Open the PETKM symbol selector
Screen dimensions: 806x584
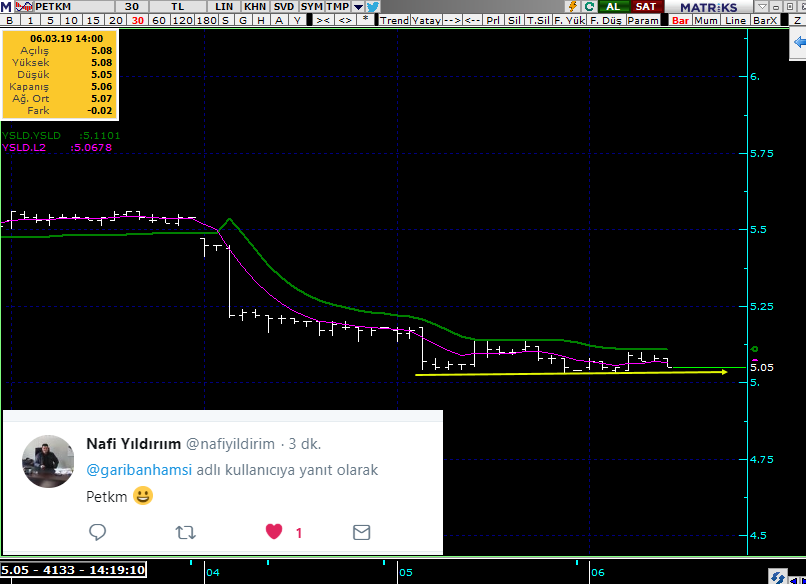[75, 7]
